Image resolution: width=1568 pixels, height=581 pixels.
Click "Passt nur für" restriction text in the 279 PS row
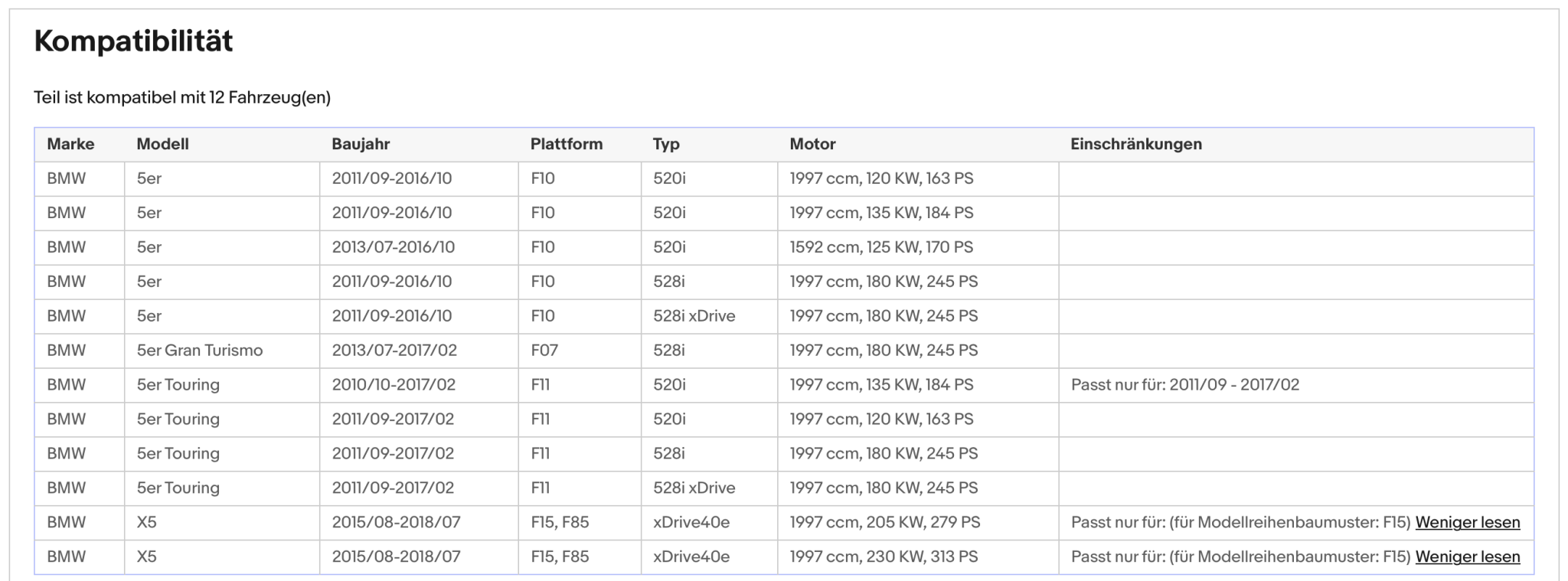tap(1240, 523)
